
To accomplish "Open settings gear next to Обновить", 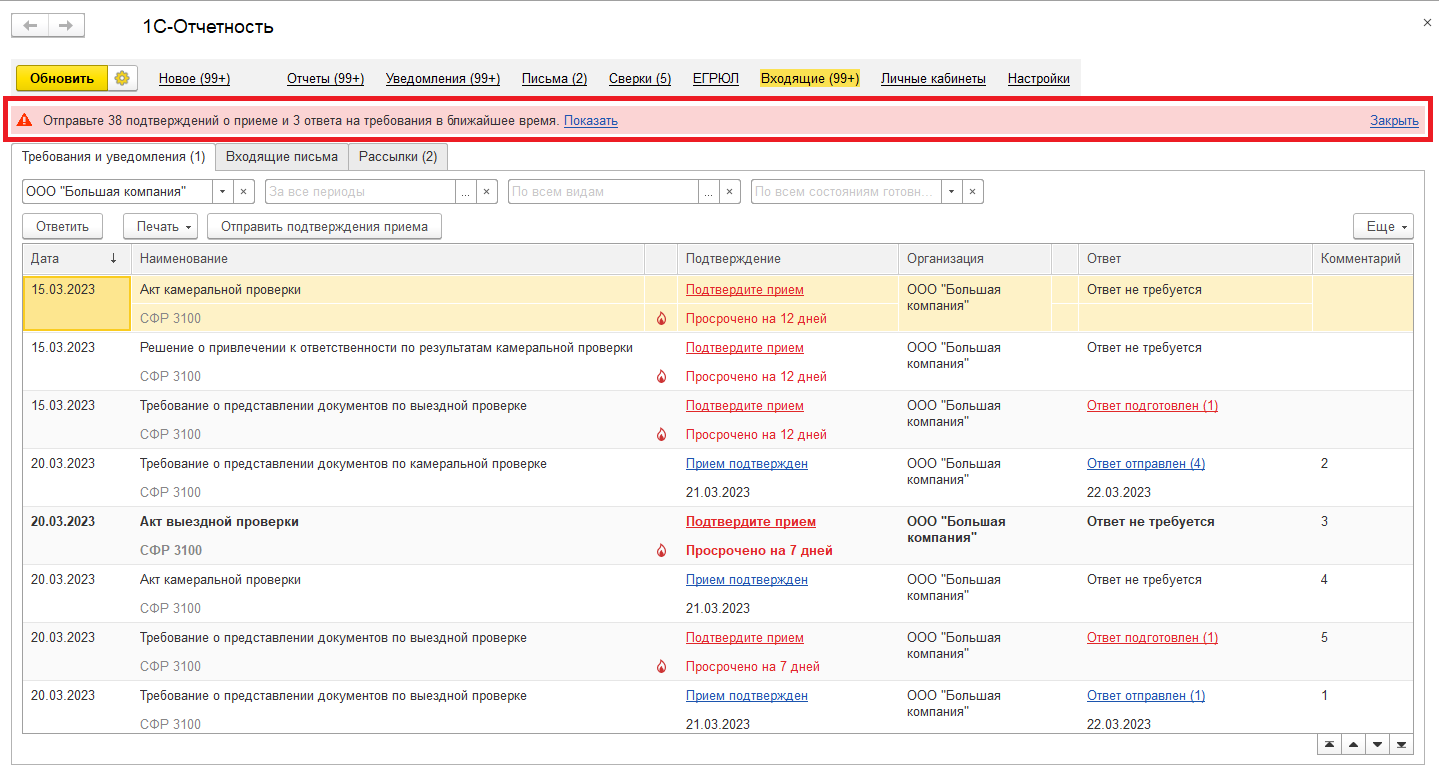I will click(122, 79).
